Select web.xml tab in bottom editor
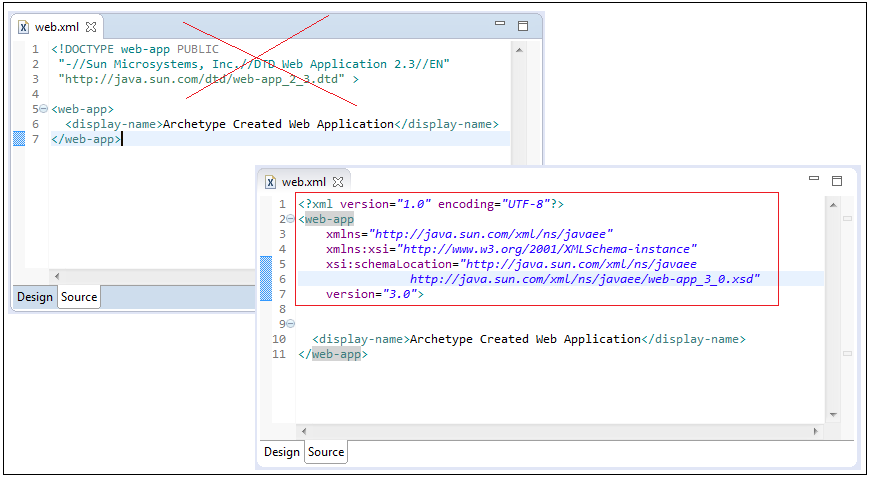 [x=305, y=182]
